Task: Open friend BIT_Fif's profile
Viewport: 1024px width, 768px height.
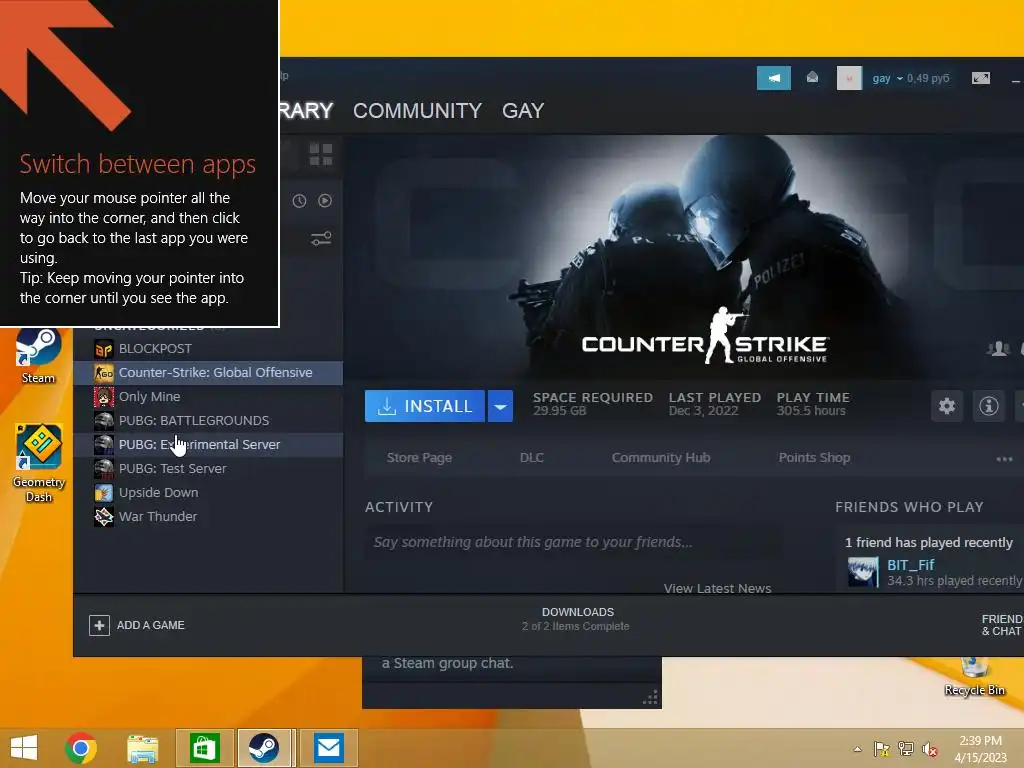Action: click(x=910, y=565)
